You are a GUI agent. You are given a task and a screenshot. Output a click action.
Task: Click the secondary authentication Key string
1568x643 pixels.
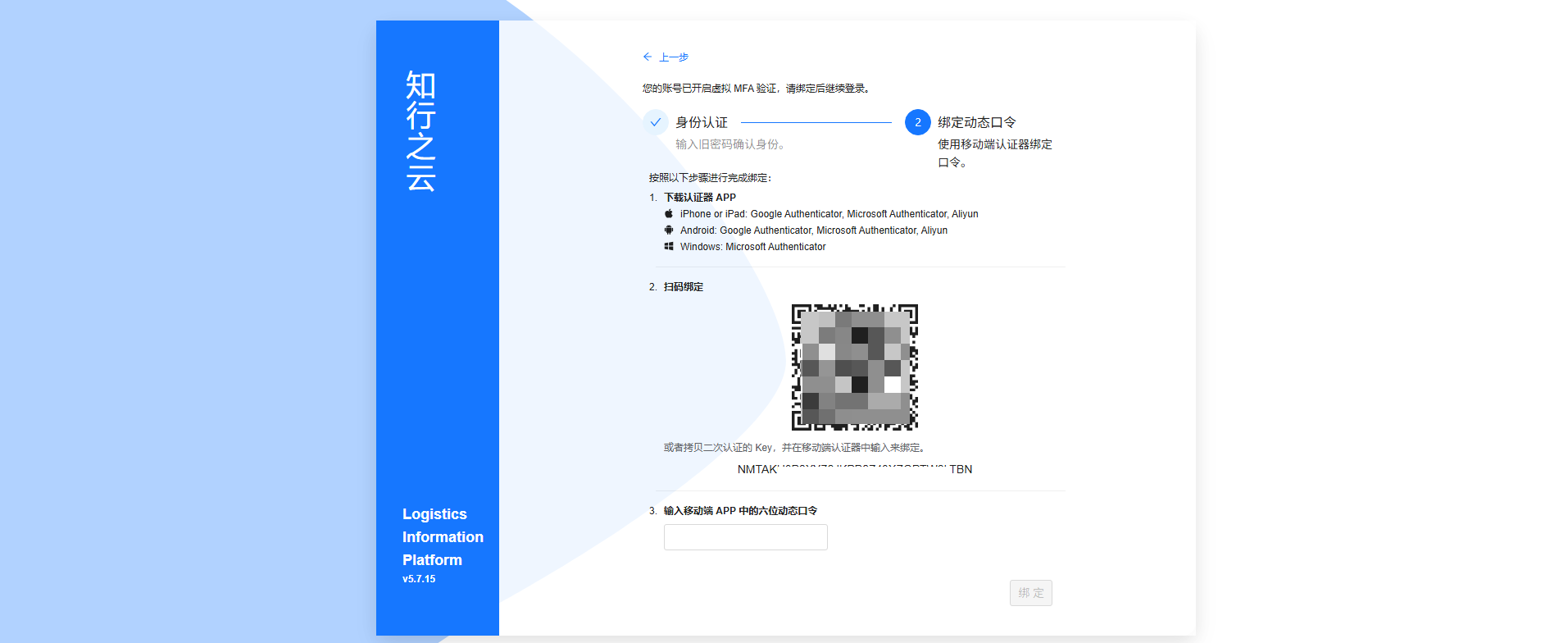[854, 469]
